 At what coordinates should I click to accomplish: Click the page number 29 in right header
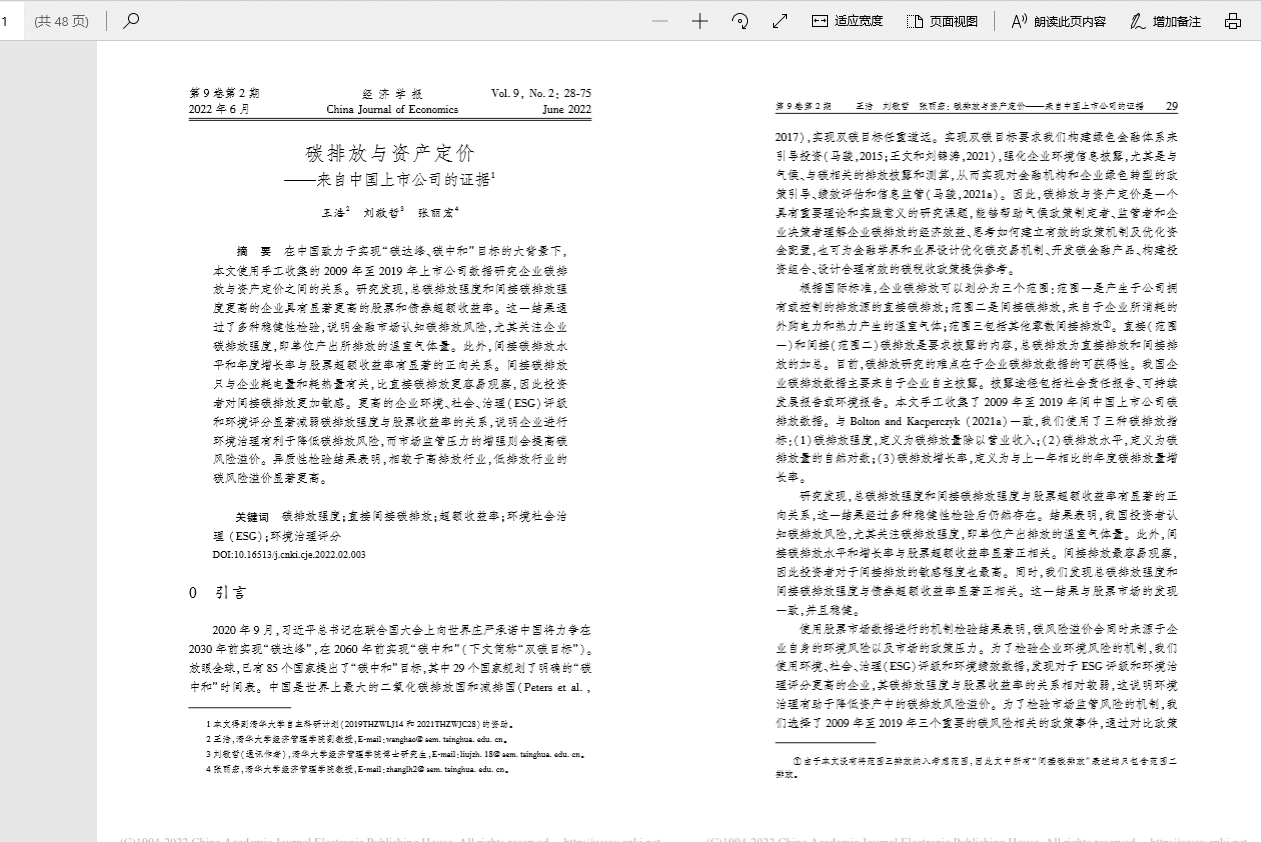(1172, 105)
